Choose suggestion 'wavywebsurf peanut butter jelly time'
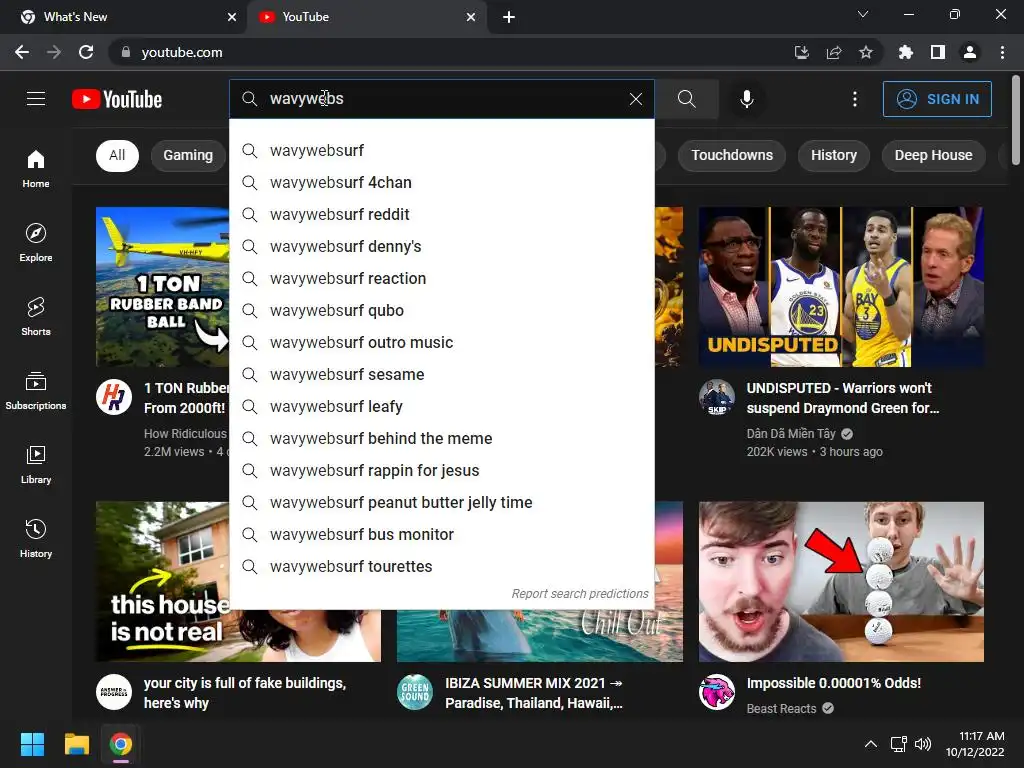The image size is (1024, 768). pyautogui.click(x=442, y=503)
